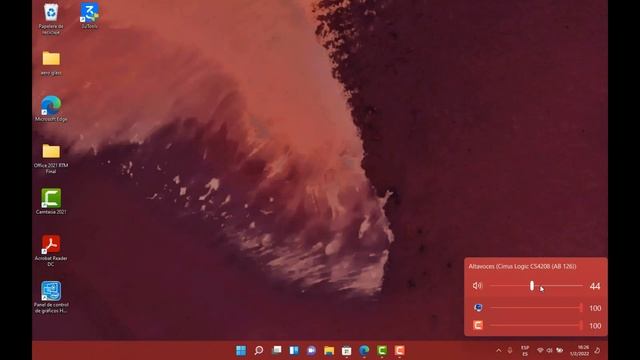The height and width of the screenshot is (360, 640).
Task: Open Microsoft Edge from the taskbar
Action: pyautogui.click(x=364, y=350)
